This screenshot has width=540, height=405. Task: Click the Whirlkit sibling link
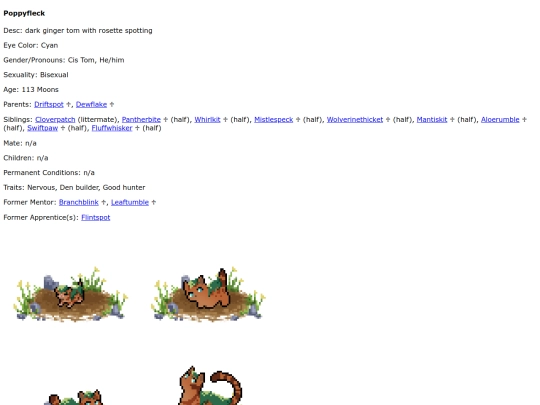coord(207,120)
